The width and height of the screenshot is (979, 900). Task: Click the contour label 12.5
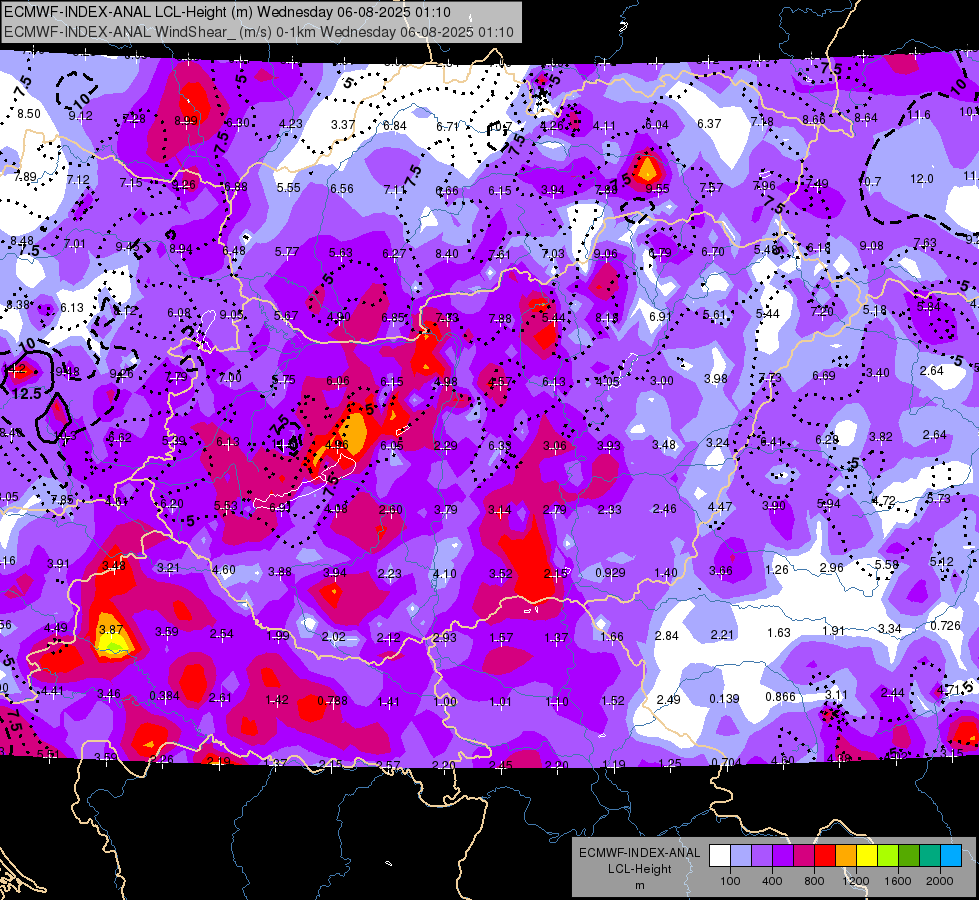(x=26, y=393)
